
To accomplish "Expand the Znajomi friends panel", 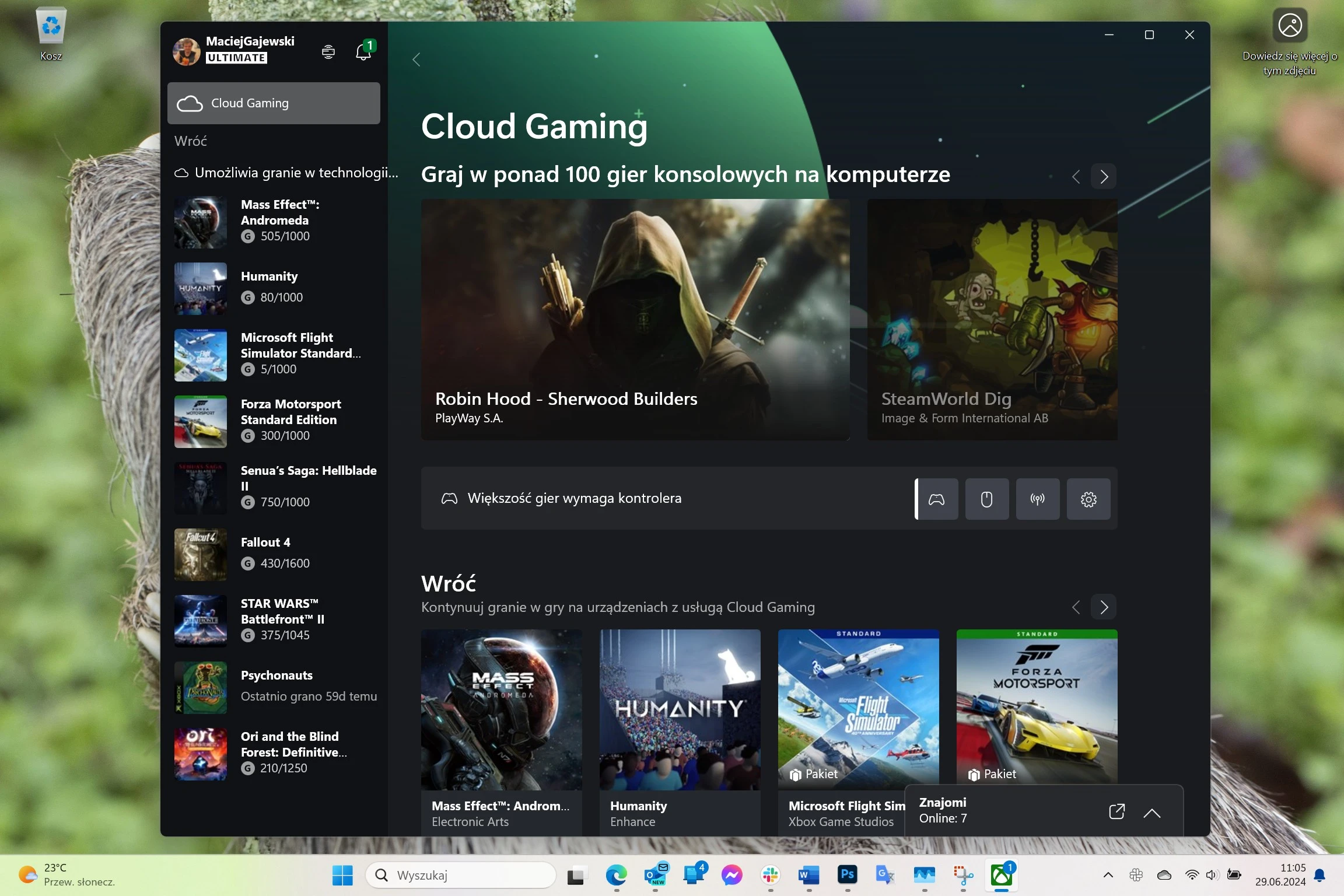I will point(1152,813).
